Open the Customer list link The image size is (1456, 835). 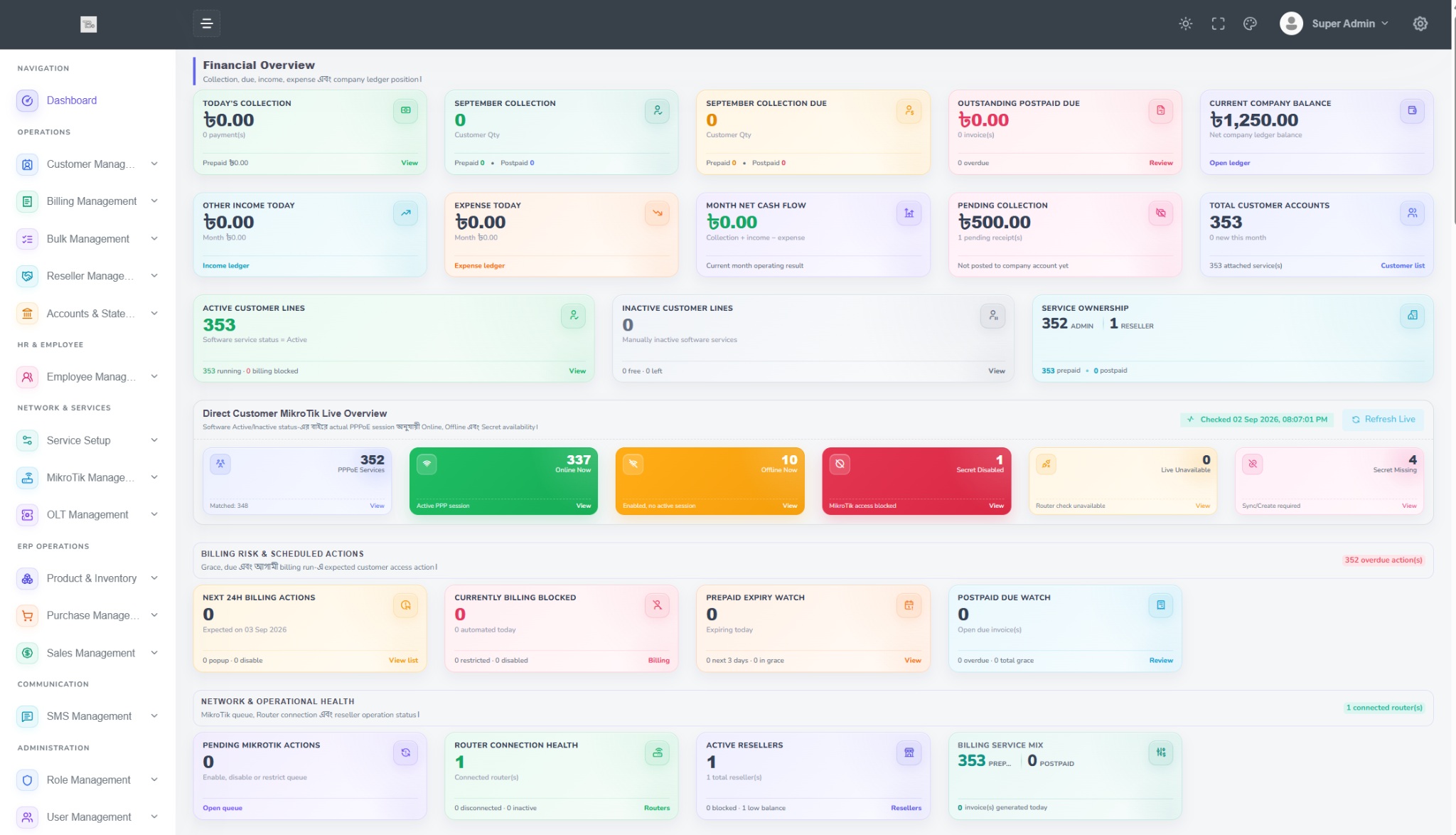tap(1403, 265)
